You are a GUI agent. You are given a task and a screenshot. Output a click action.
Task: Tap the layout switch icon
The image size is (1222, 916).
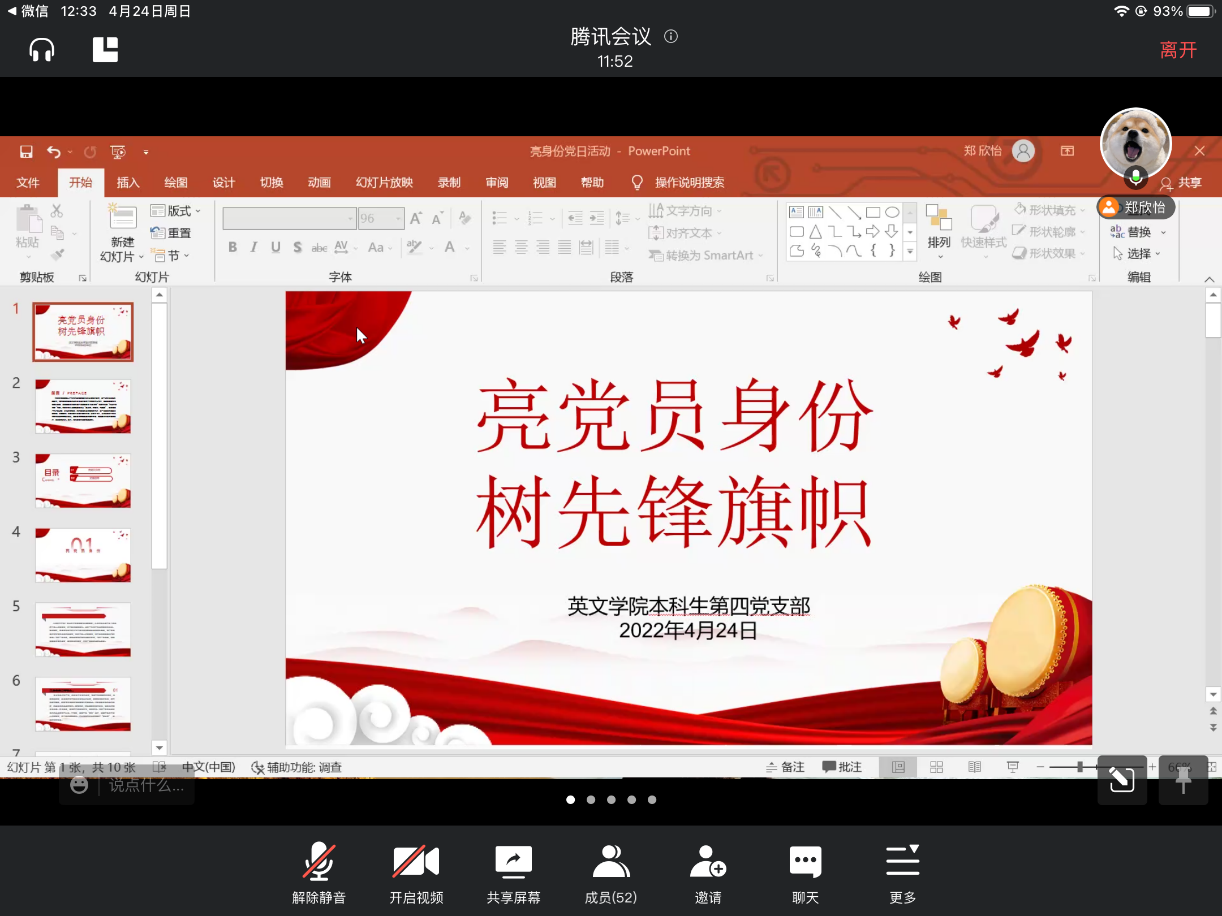105,49
